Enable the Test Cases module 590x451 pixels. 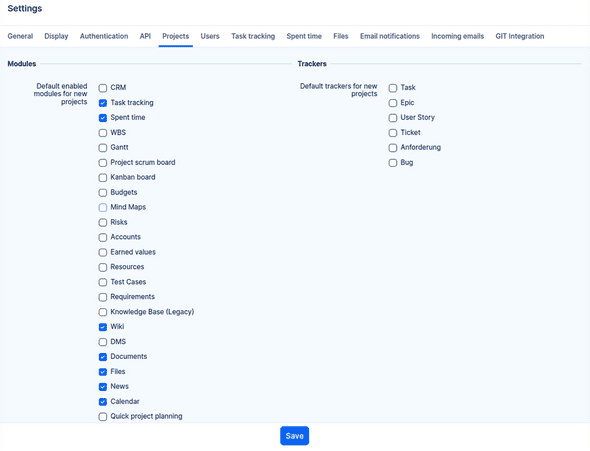pyautogui.click(x=103, y=282)
